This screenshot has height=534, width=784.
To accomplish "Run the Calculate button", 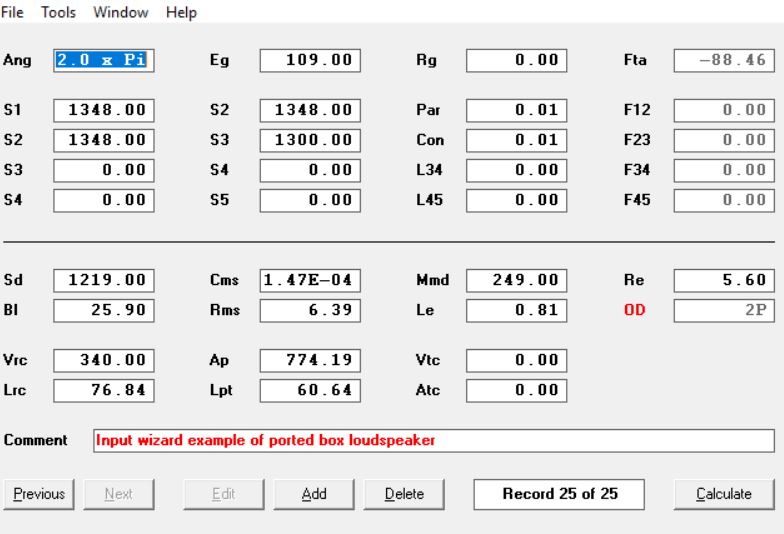I will 724,494.
